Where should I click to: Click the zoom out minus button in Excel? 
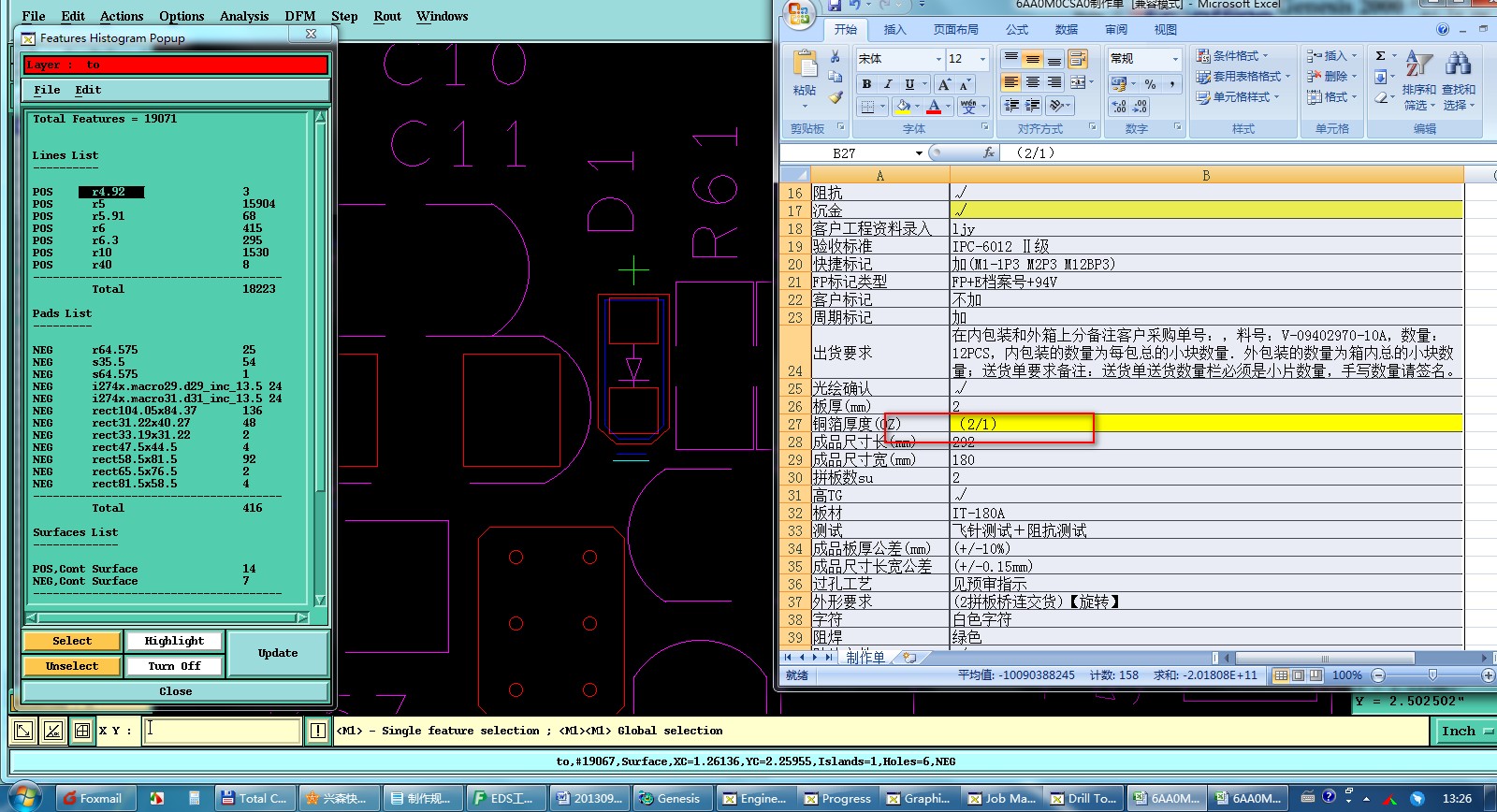[x=1378, y=675]
